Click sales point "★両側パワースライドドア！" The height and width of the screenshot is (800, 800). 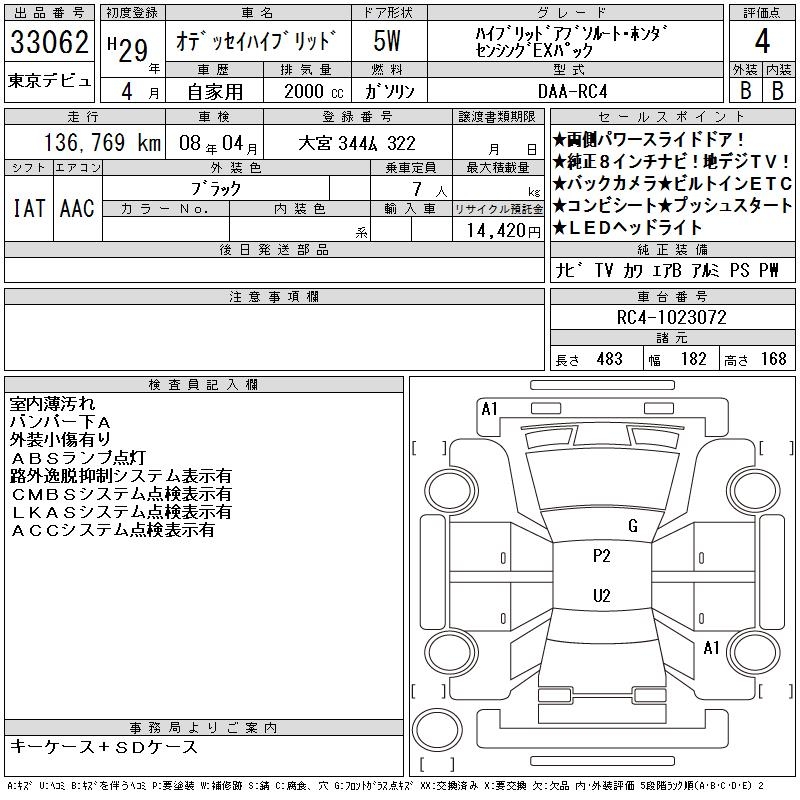648,139
